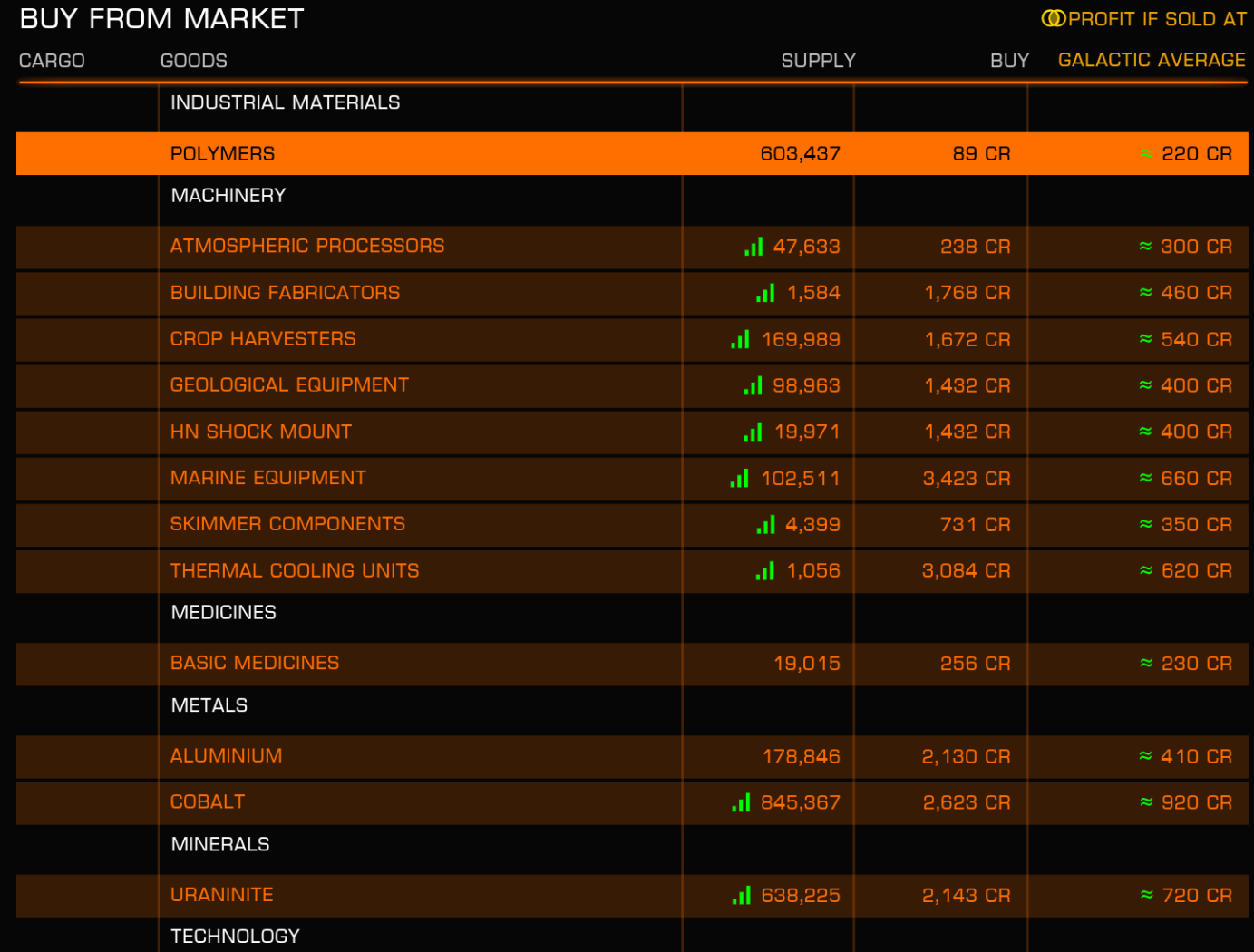Click the approximate symbol next to 230 CR

click(1146, 663)
